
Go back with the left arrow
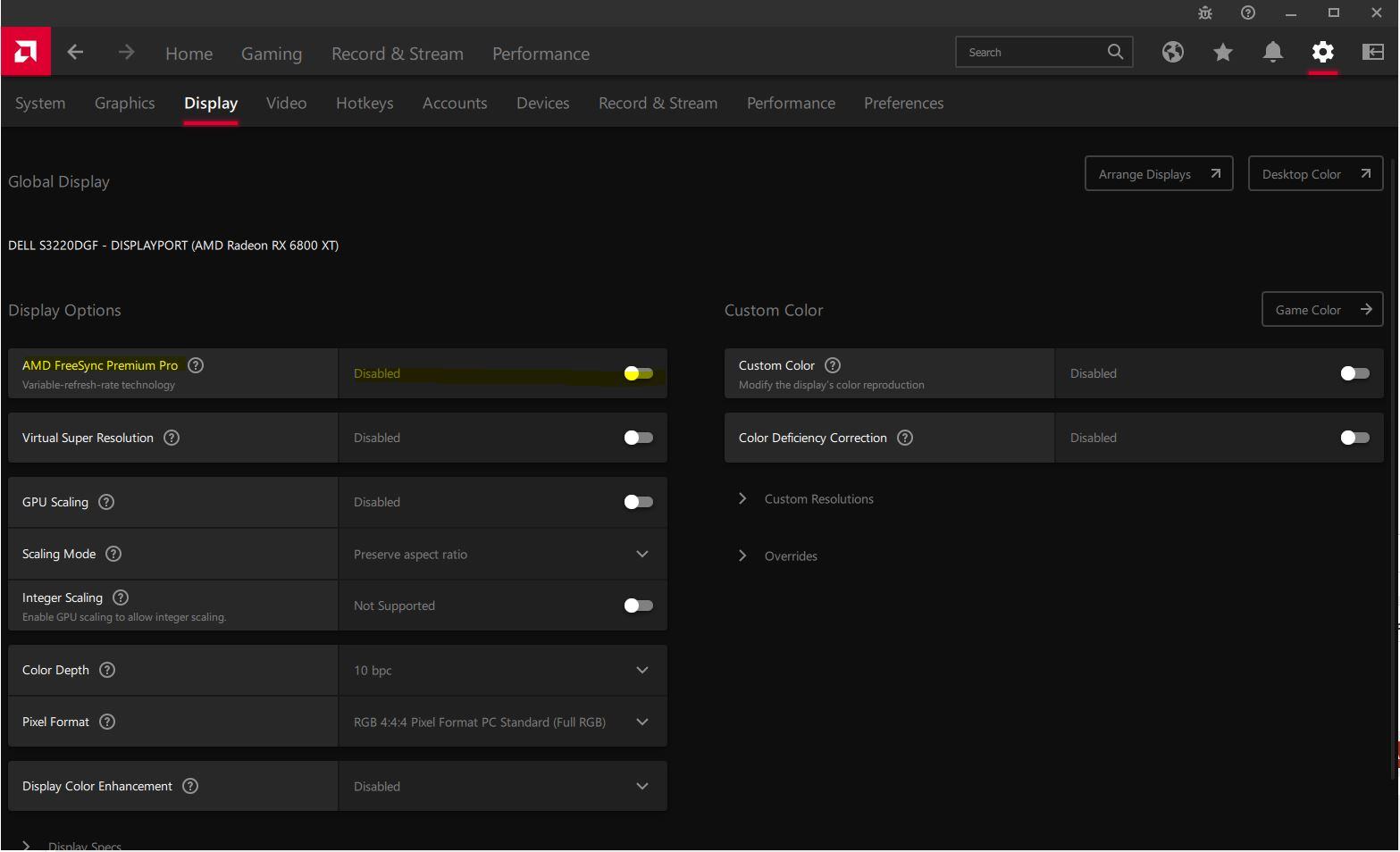pos(76,53)
